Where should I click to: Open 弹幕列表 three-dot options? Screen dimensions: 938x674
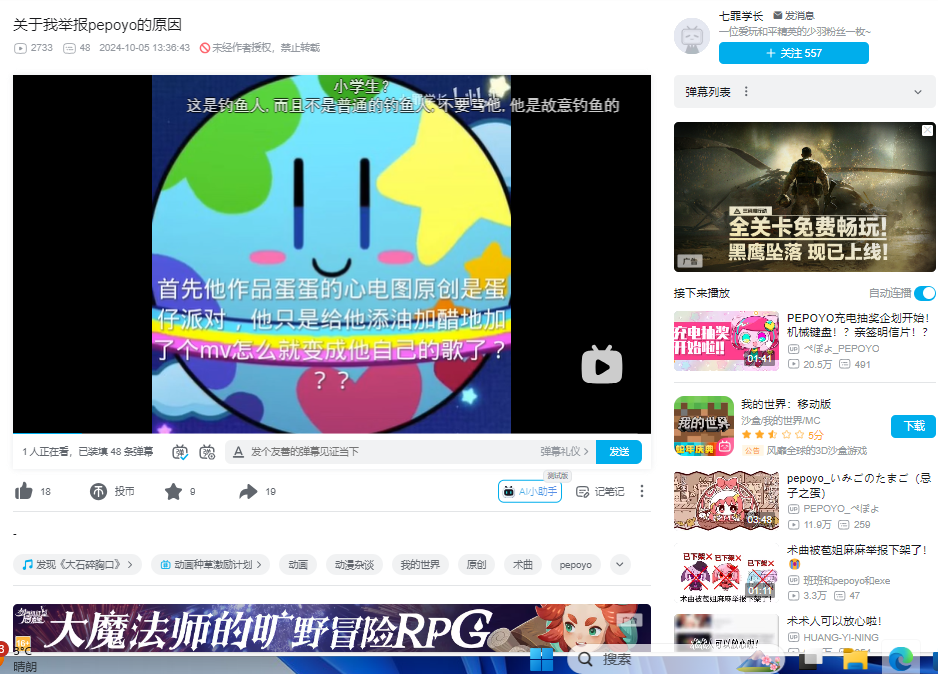click(746, 92)
